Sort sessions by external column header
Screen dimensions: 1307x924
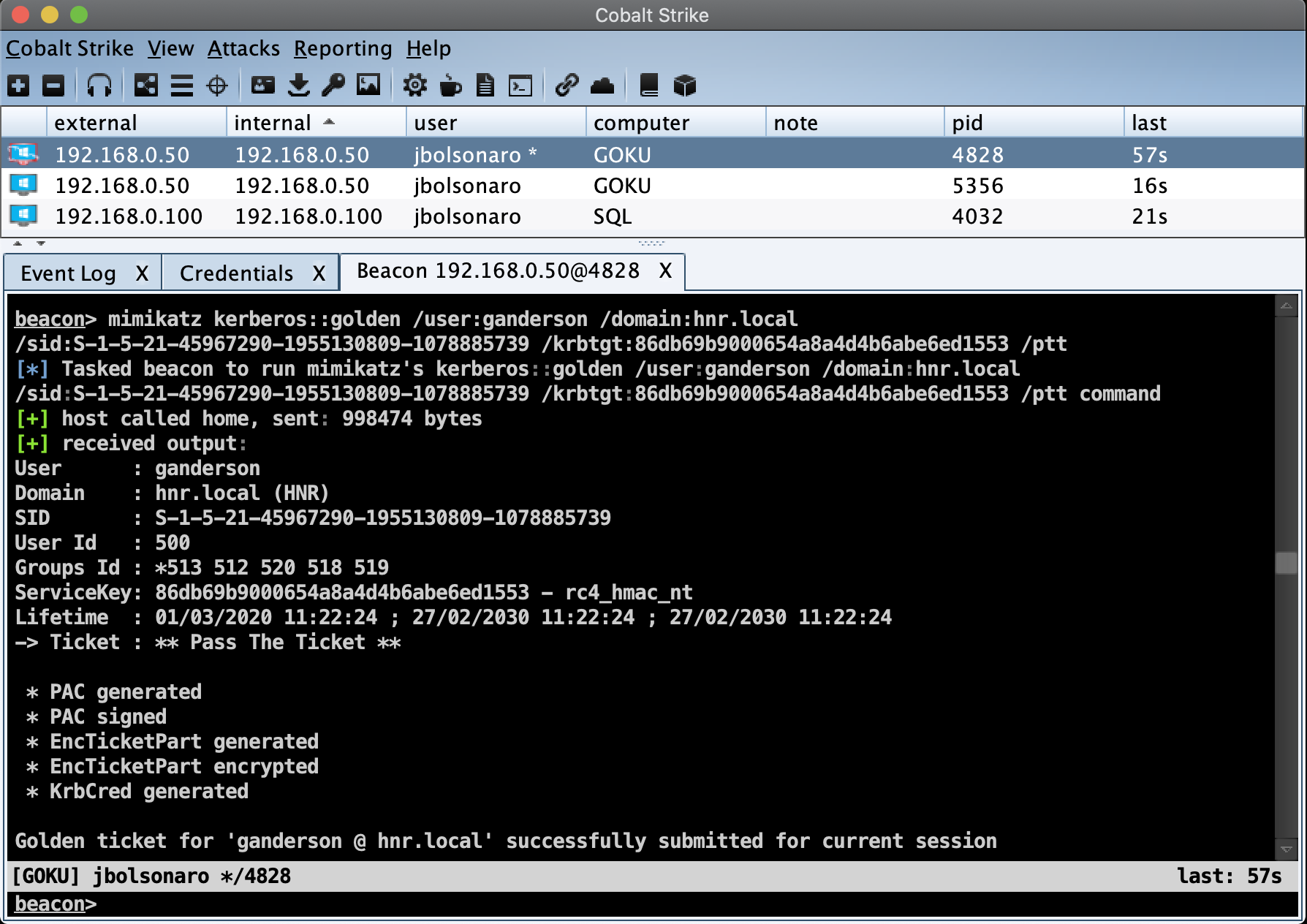[x=136, y=122]
